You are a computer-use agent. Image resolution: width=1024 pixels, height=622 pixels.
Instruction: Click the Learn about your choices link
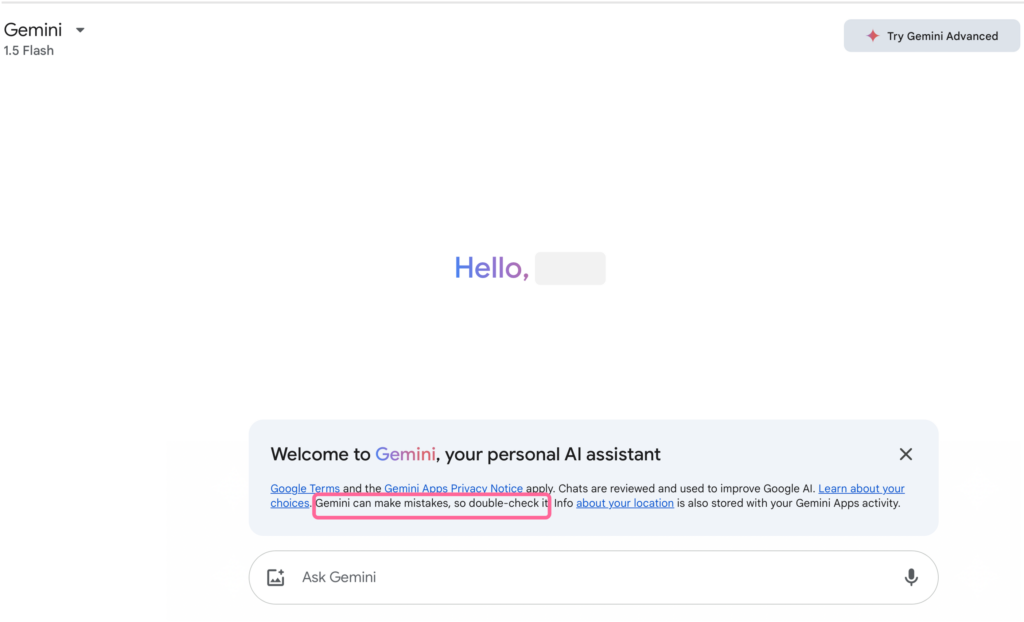coord(862,488)
